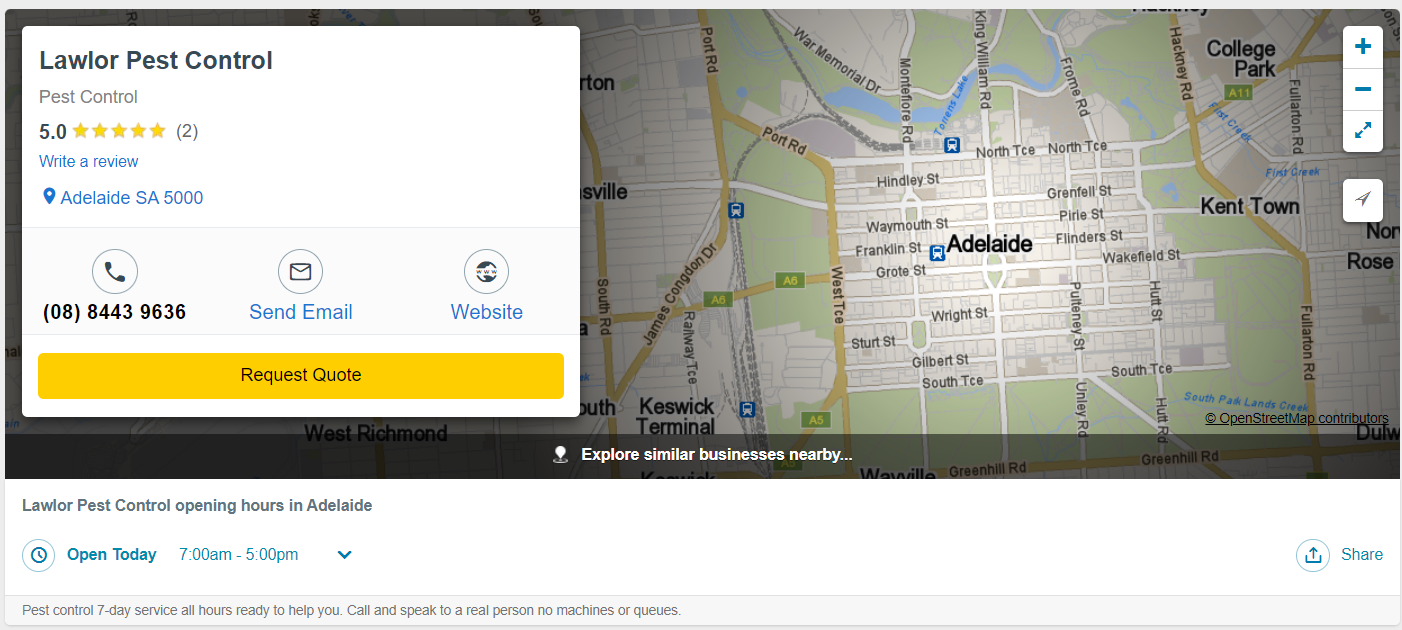Click the Adelaide label on the map
1402x630 pixels.
coord(989,243)
